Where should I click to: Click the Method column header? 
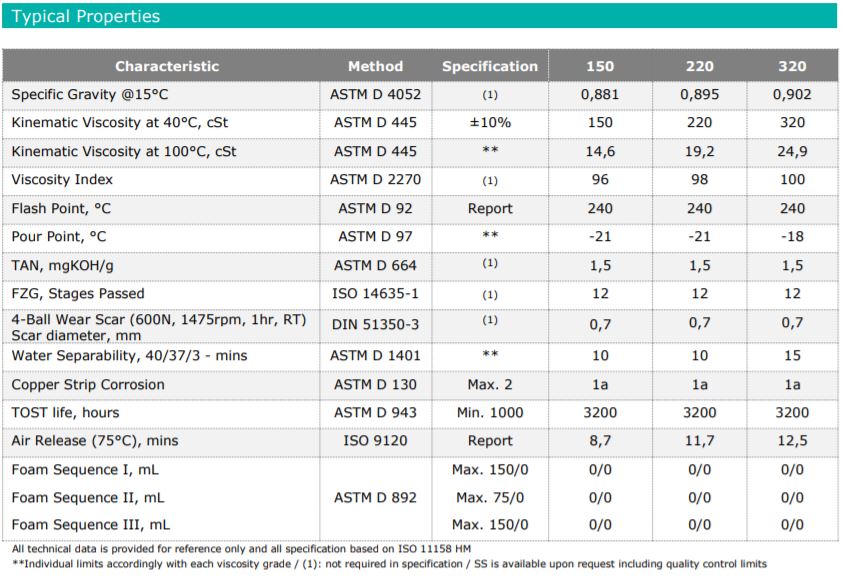[x=375, y=66]
